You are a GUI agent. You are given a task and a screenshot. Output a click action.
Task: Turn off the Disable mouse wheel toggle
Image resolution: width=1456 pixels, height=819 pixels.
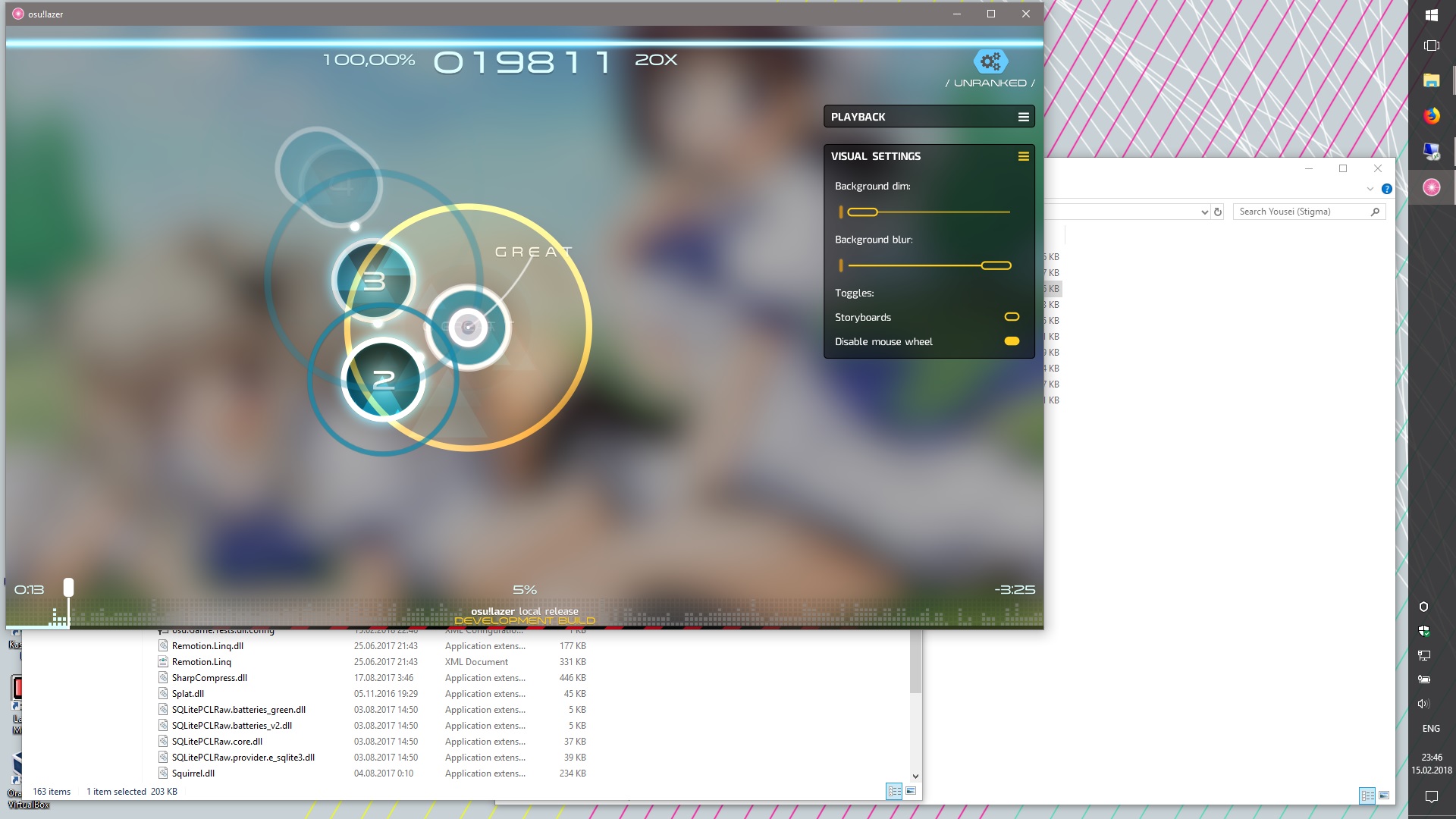(x=1012, y=341)
